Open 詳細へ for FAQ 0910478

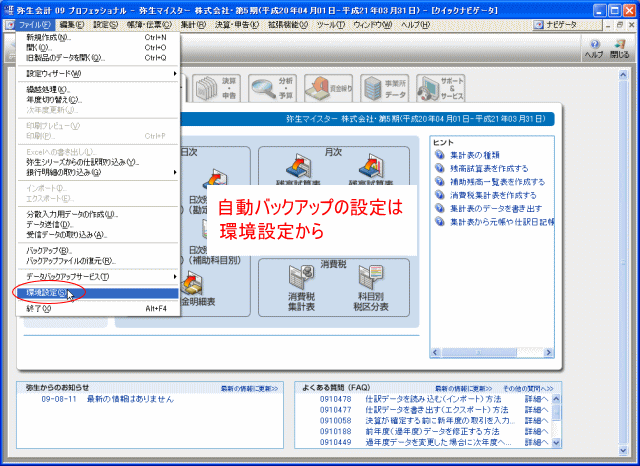coord(536,399)
